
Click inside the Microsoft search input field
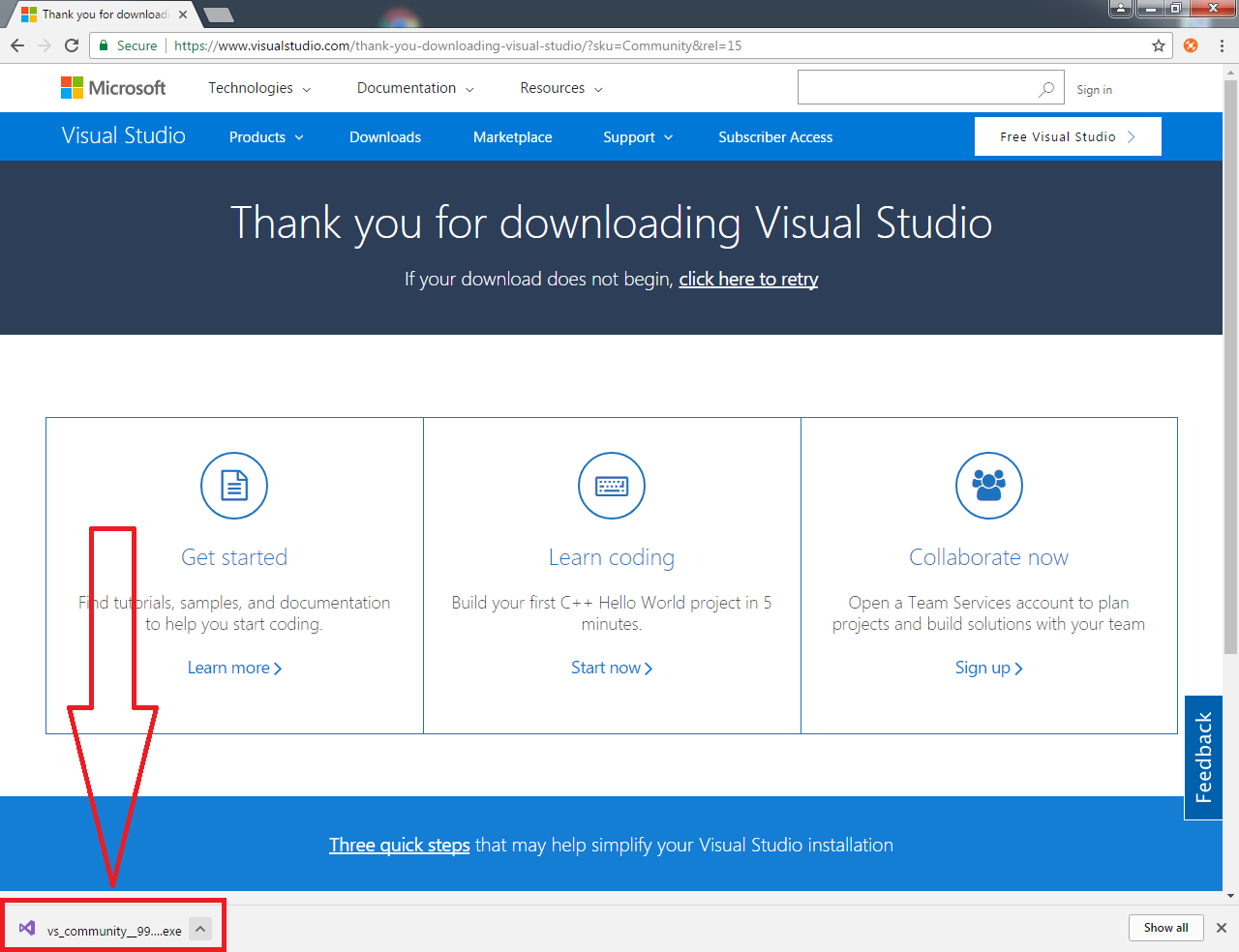click(915, 88)
